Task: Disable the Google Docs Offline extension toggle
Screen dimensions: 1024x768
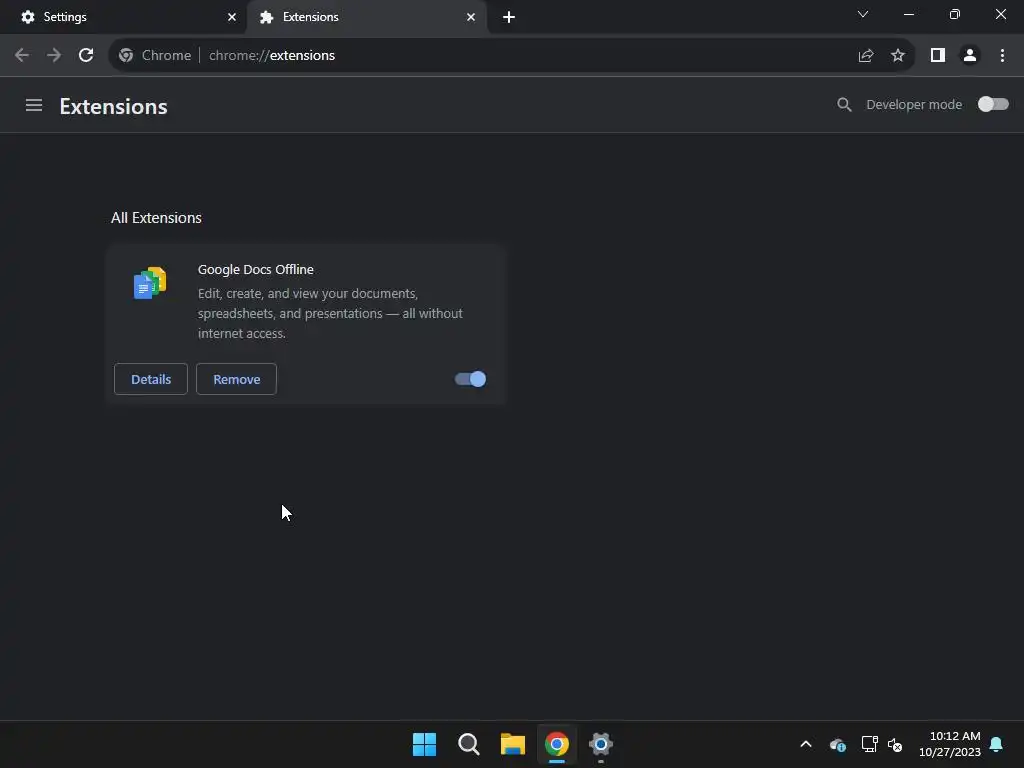Action: [x=470, y=379]
